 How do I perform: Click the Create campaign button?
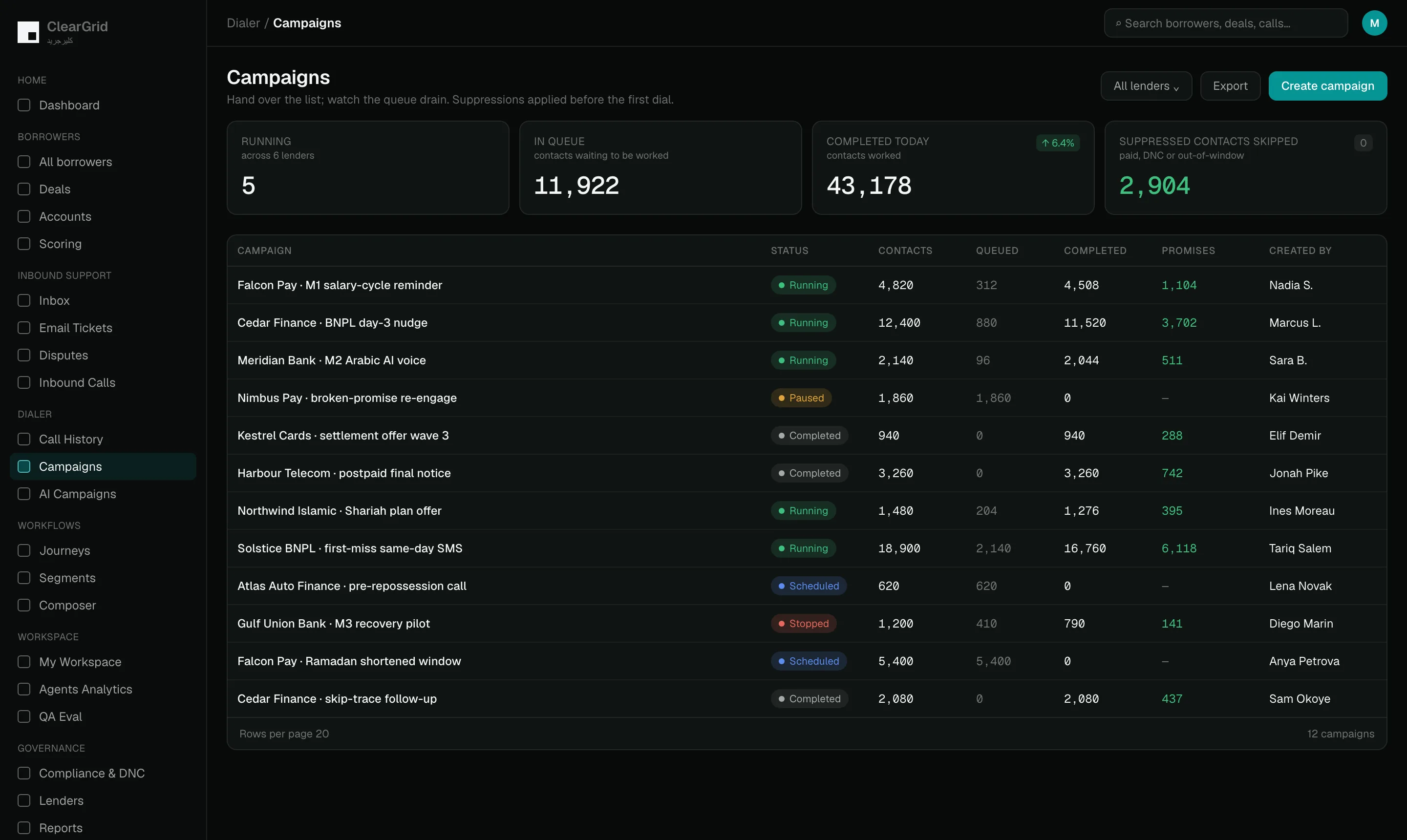click(1327, 86)
